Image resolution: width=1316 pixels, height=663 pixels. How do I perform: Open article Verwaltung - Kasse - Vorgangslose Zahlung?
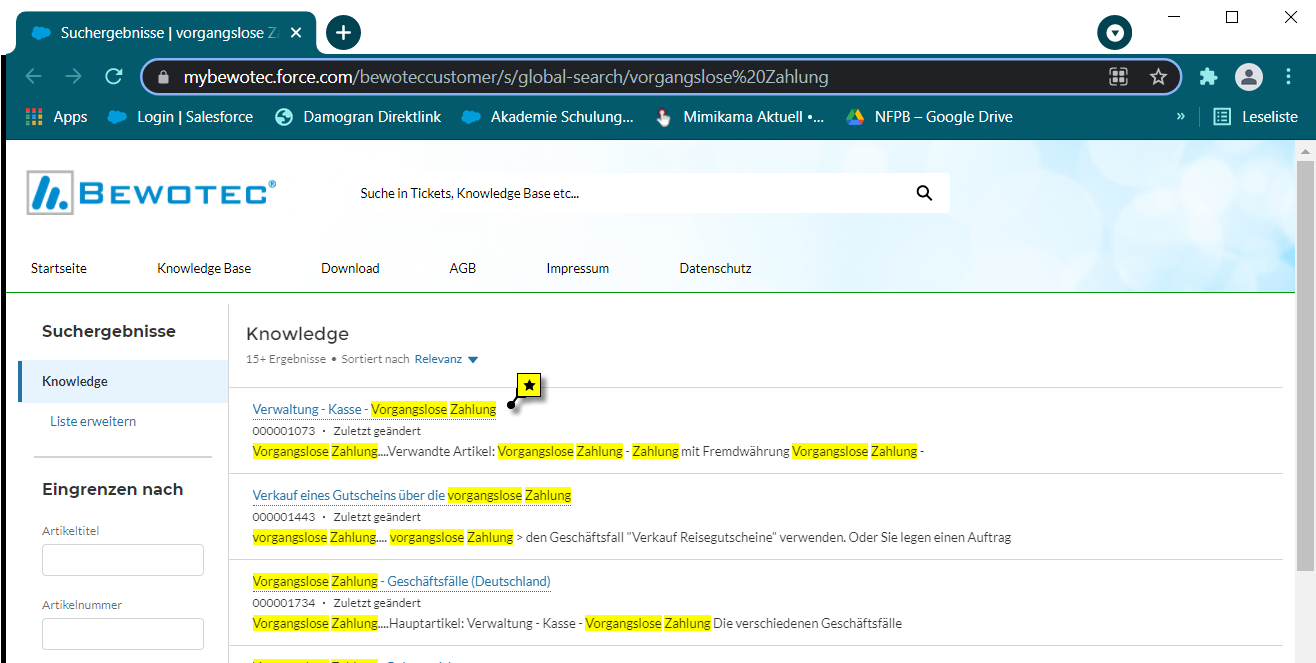(x=373, y=409)
